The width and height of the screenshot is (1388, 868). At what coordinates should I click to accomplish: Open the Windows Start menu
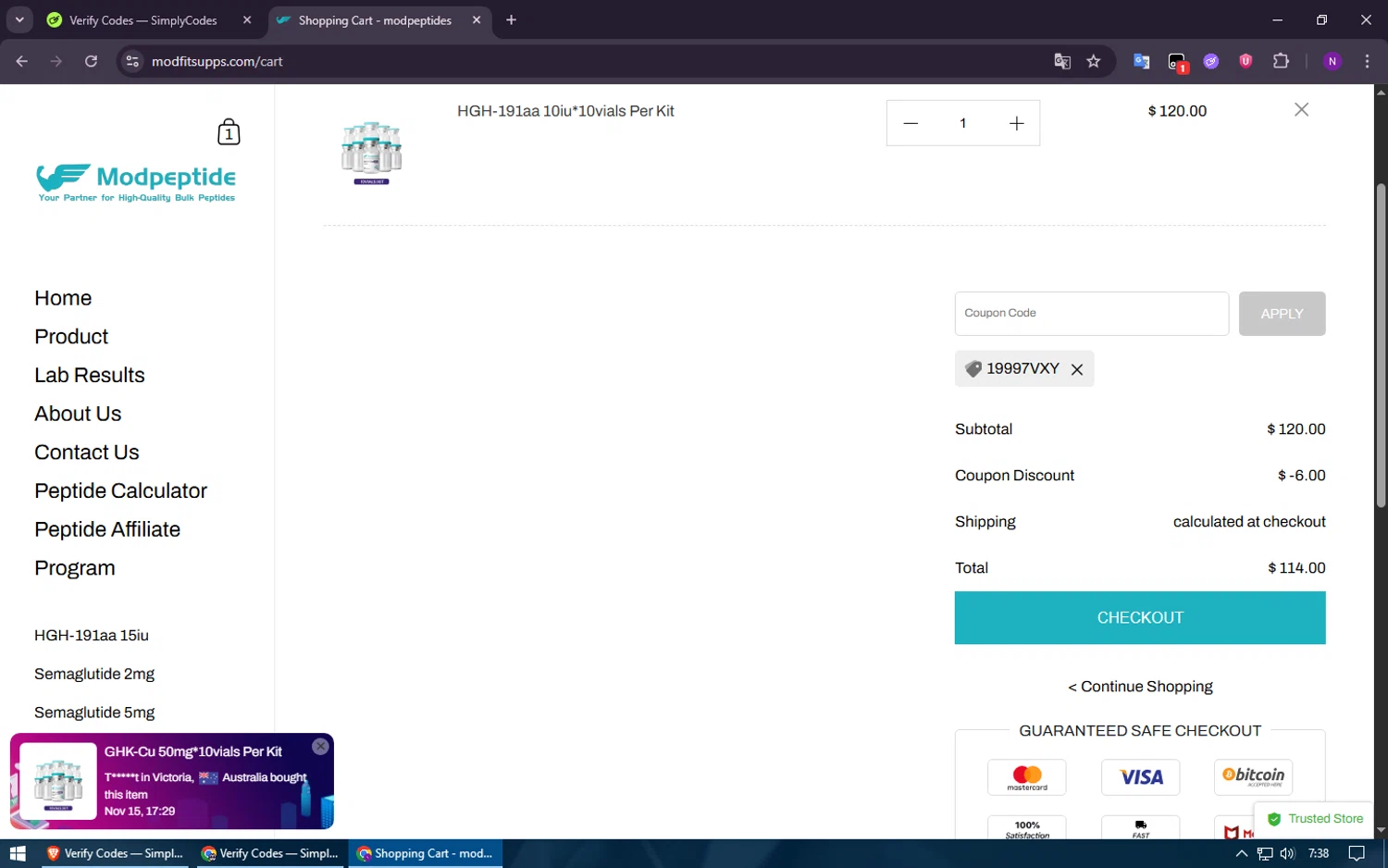[18, 853]
